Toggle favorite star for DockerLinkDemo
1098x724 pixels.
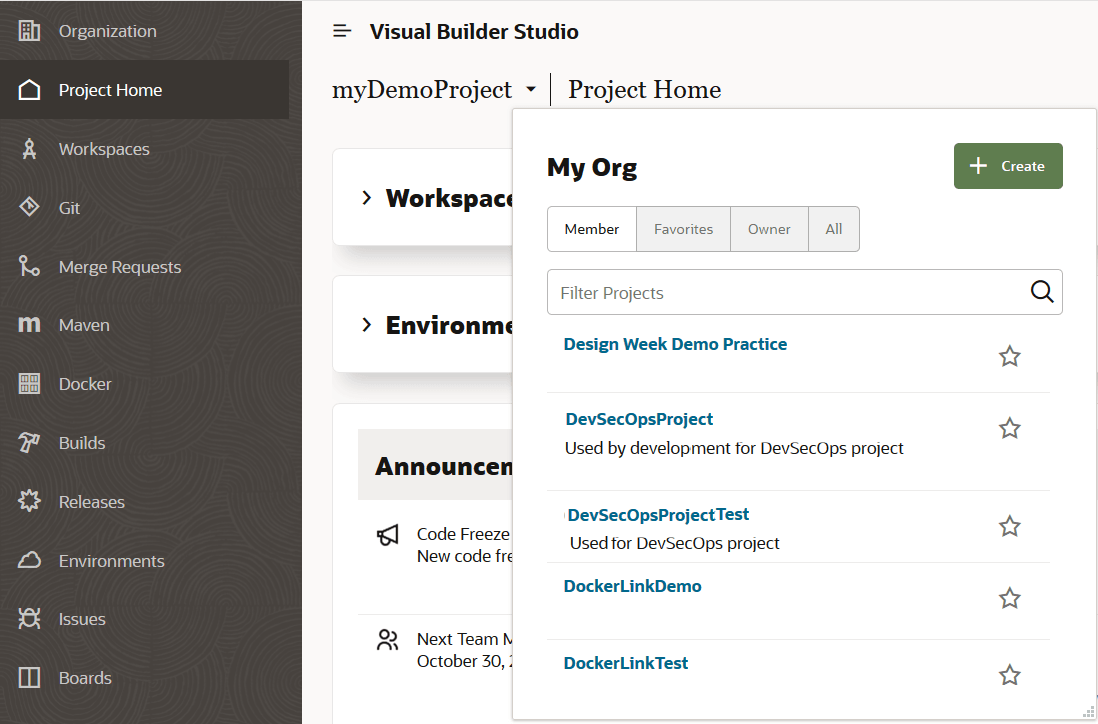pyautogui.click(x=1009, y=598)
